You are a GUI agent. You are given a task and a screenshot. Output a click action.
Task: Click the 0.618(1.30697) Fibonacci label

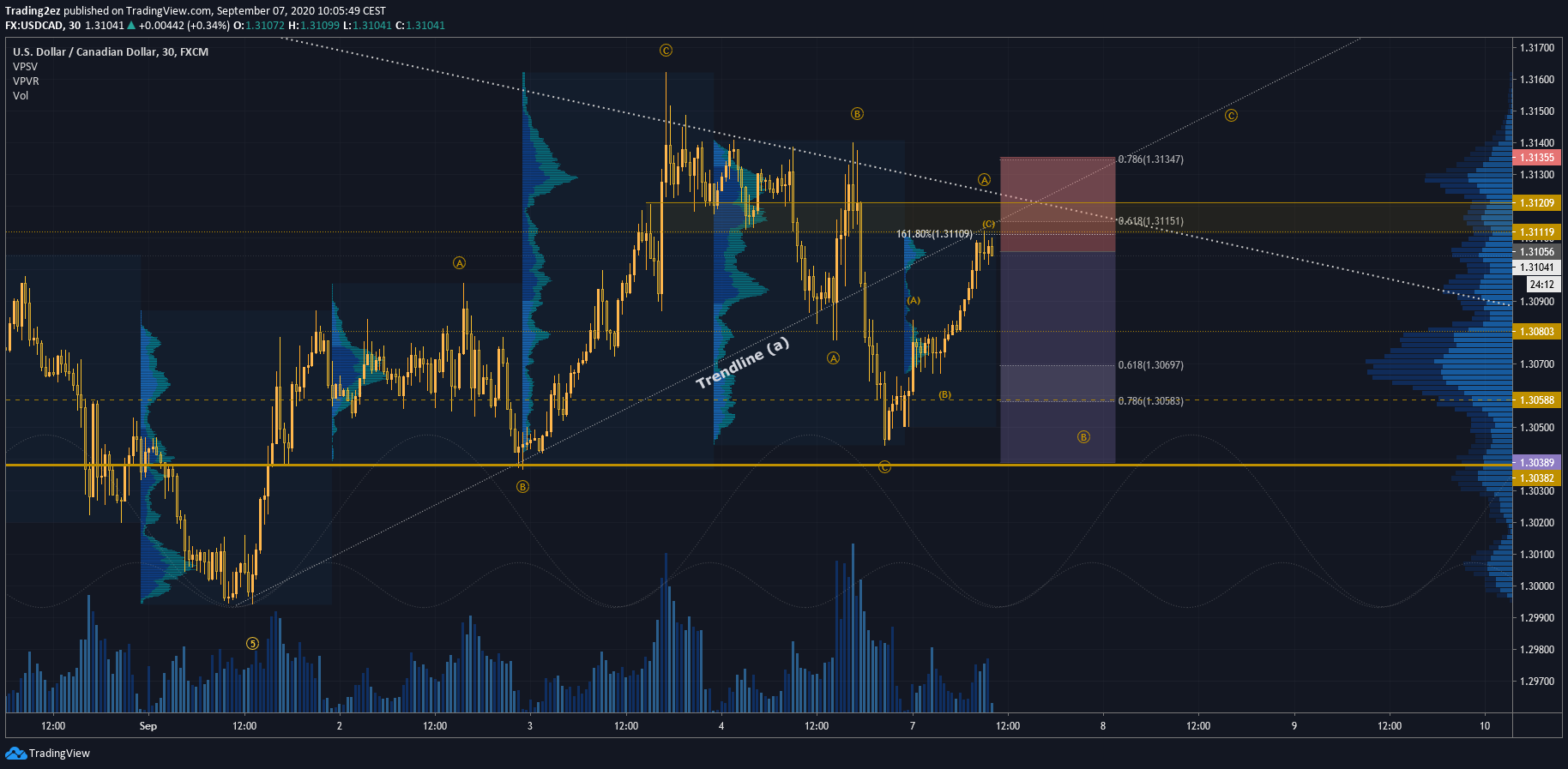click(x=1151, y=365)
